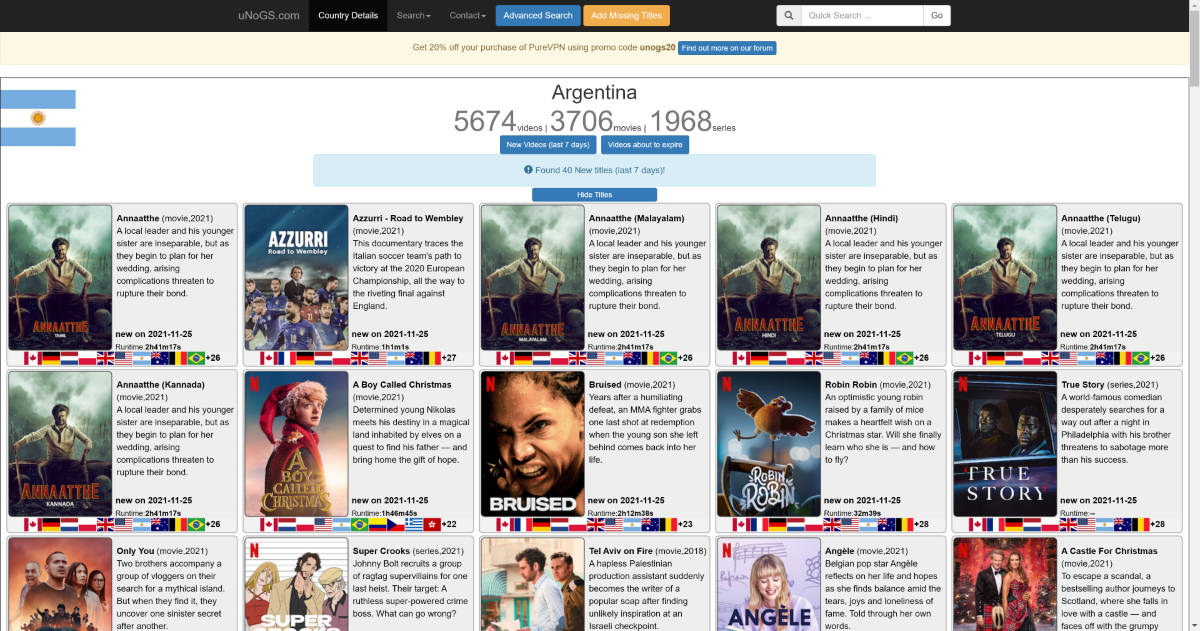The height and width of the screenshot is (631, 1200).
Task: Click the Add Missing Titles button
Action: tap(626, 15)
